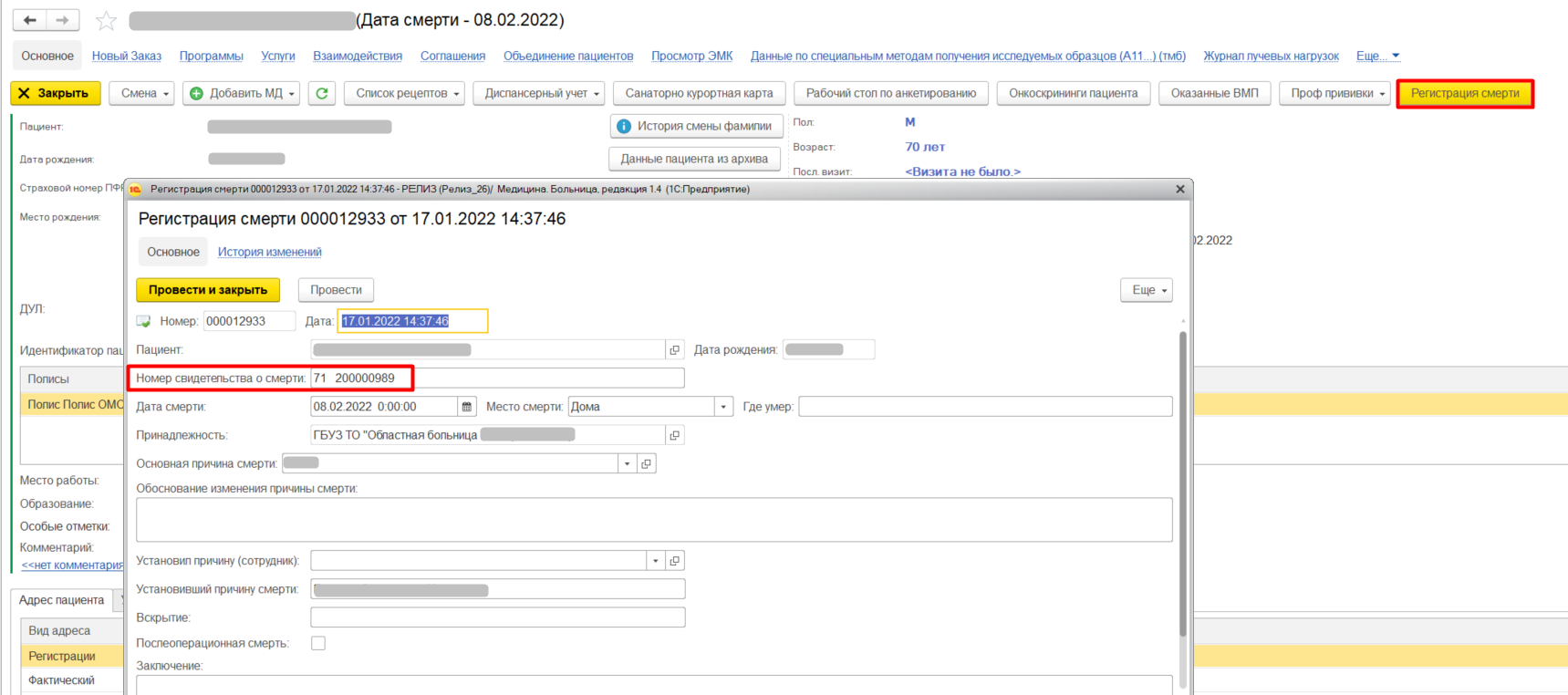
Task: Switch to История изменений tab
Action: pos(269,252)
